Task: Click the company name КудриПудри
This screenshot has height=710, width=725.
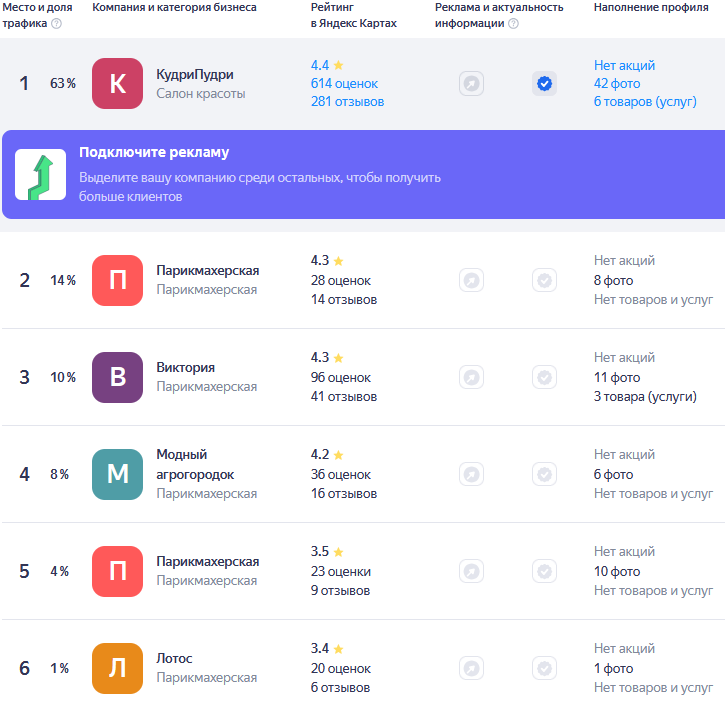Action: click(195, 74)
